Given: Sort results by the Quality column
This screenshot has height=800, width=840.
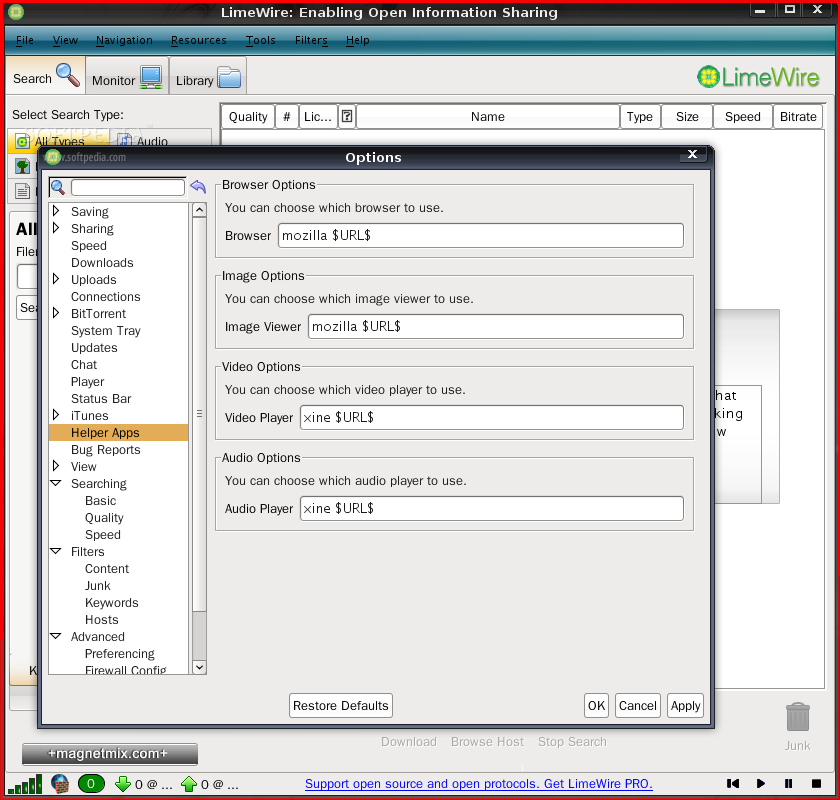Looking at the screenshot, I should [x=248, y=116].
